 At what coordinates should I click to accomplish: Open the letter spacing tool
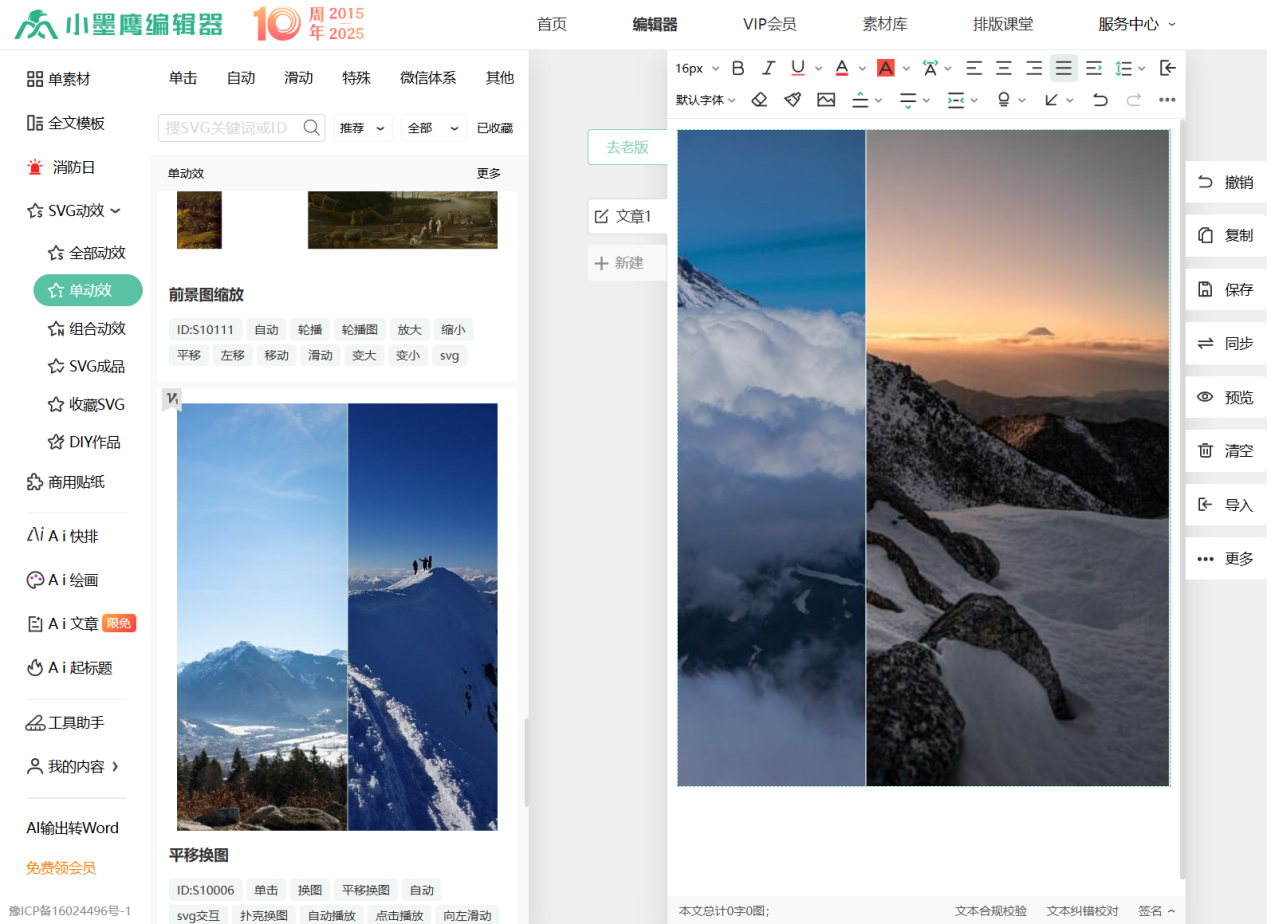tap(930, 68)
